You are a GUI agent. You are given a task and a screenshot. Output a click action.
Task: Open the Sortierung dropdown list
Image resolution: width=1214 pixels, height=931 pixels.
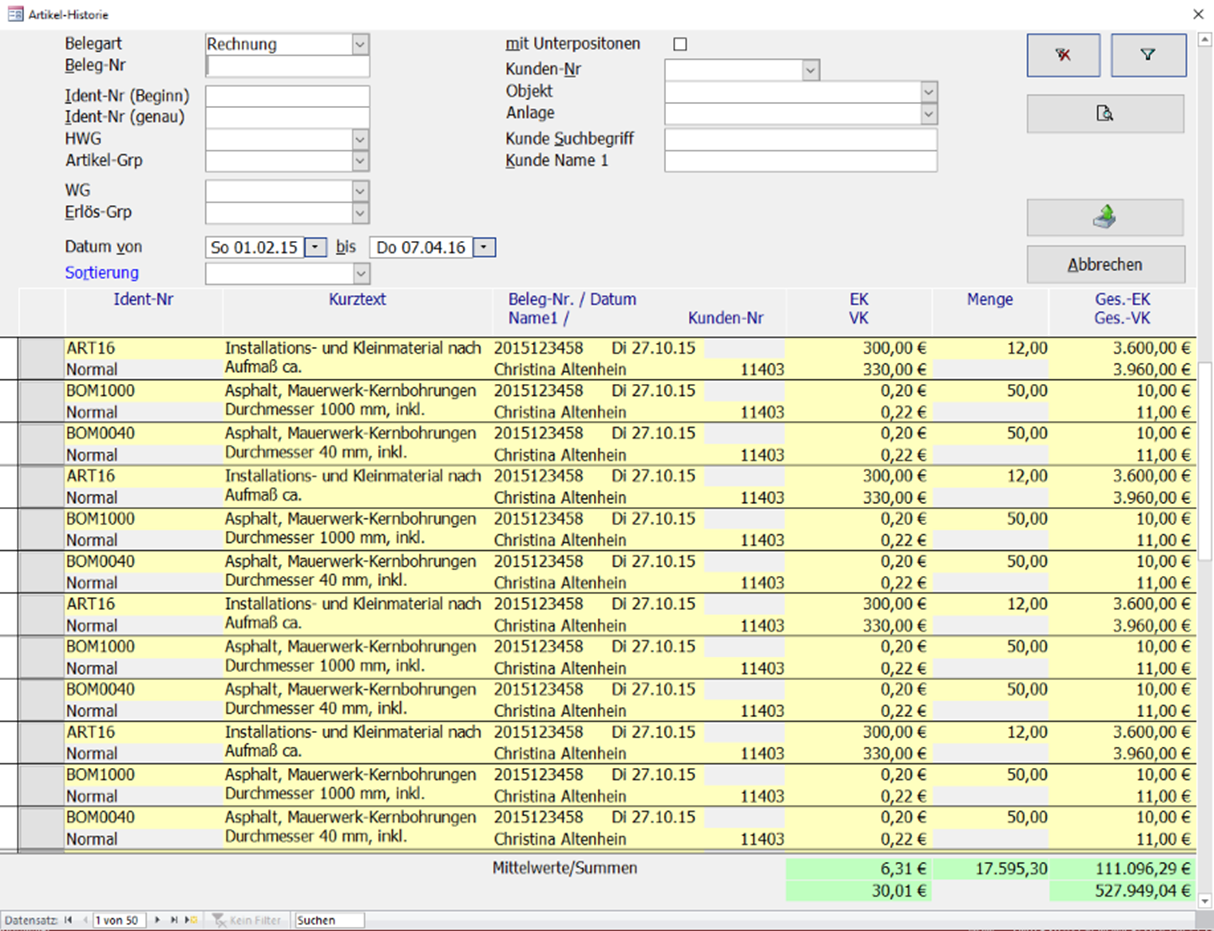pos(360,273)
